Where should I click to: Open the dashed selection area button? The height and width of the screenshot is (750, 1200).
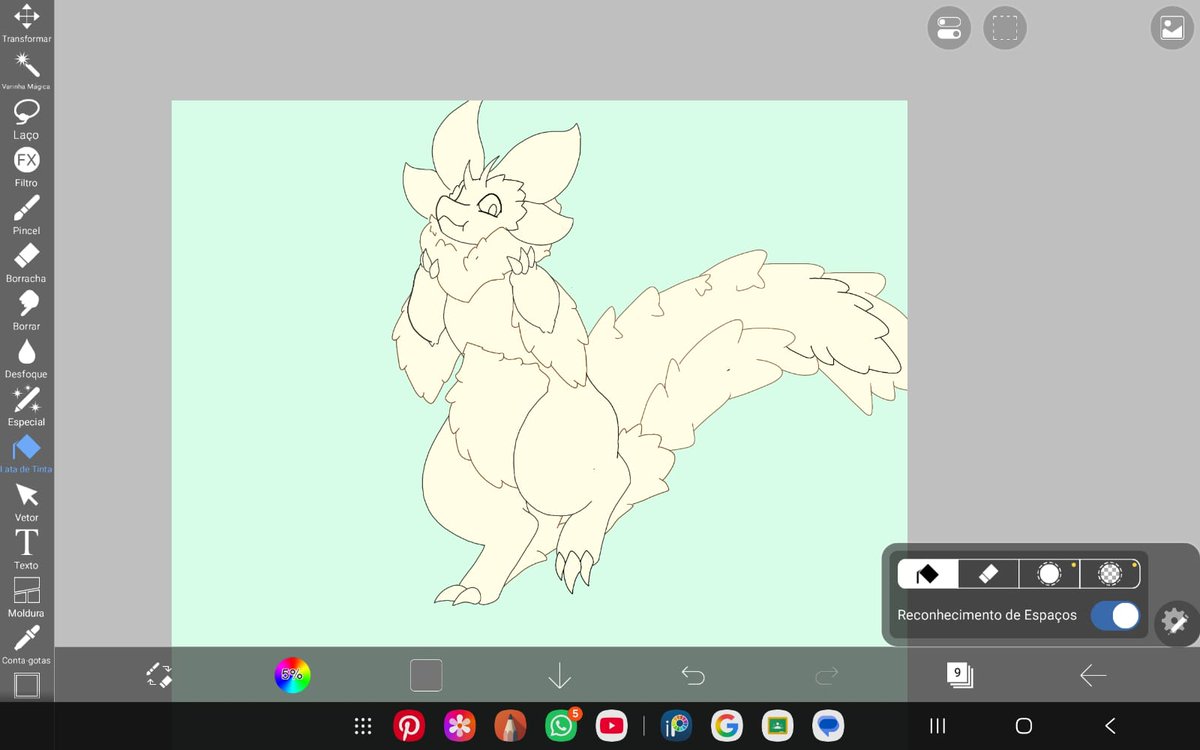pyautogui.click(x=1005, y=28)
